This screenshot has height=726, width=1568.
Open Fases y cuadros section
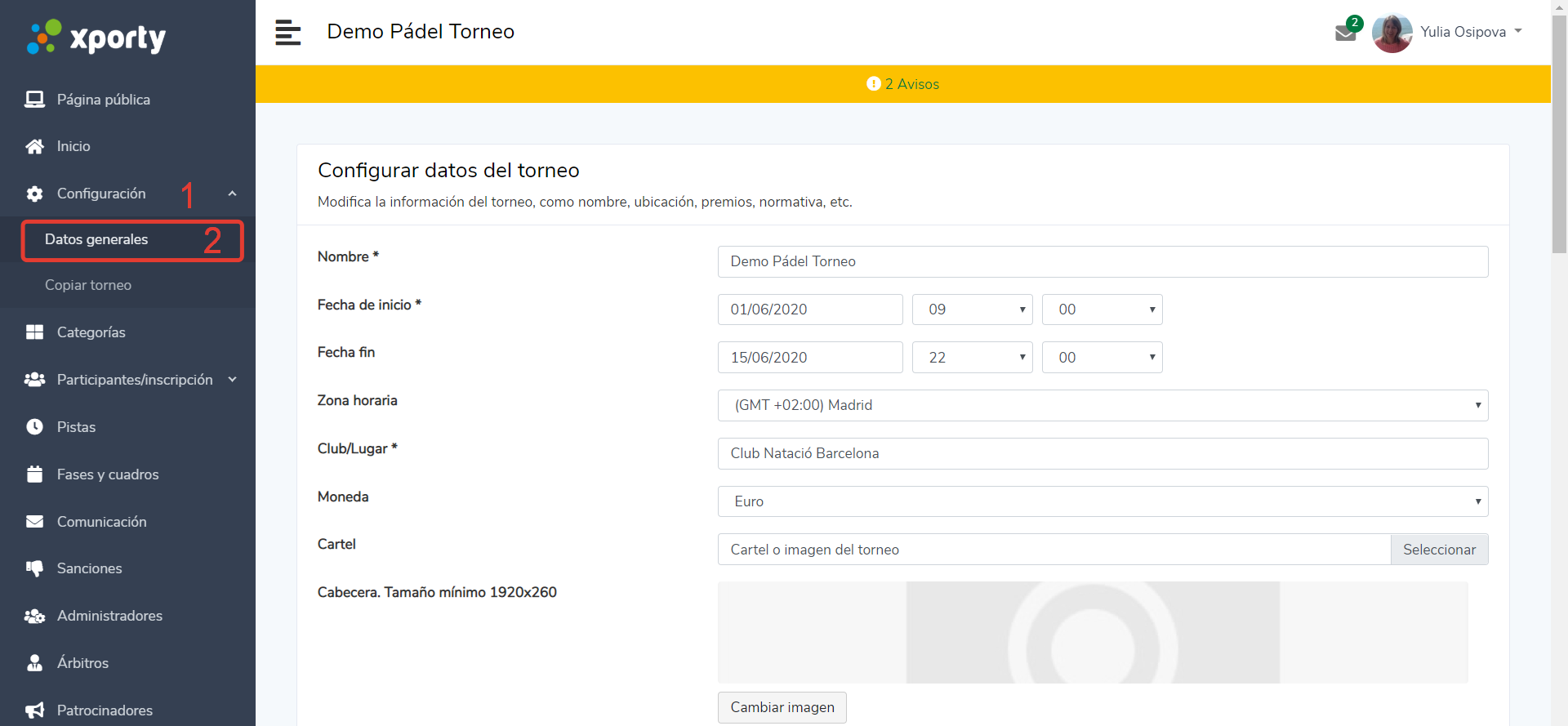tap(108, 474)
